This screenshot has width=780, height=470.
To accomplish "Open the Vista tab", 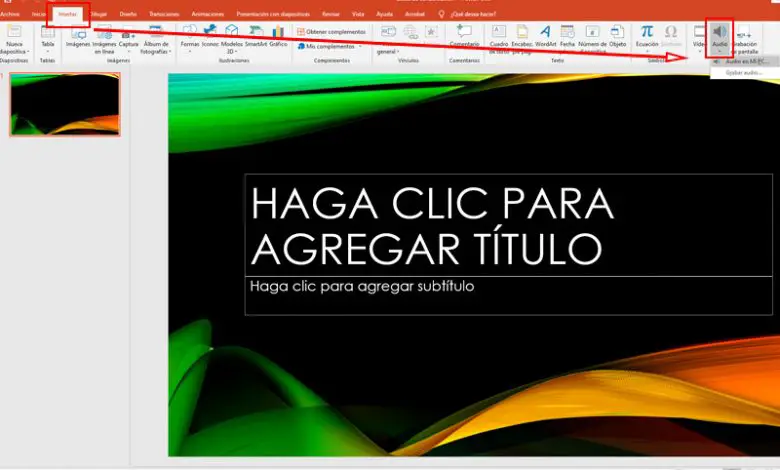I will pyautogui.click(x=358, y=14).
